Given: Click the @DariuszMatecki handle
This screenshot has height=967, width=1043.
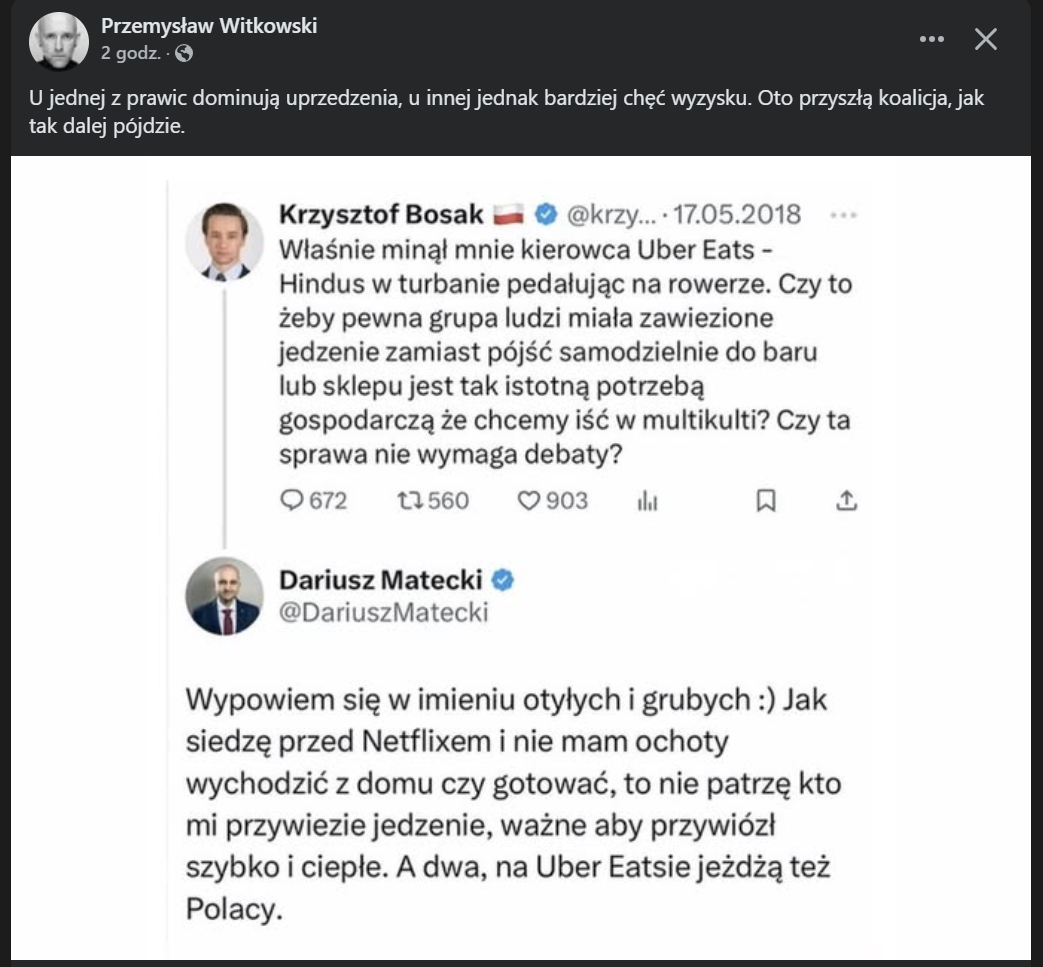Looking at the screenshot, I should [383, 612].
